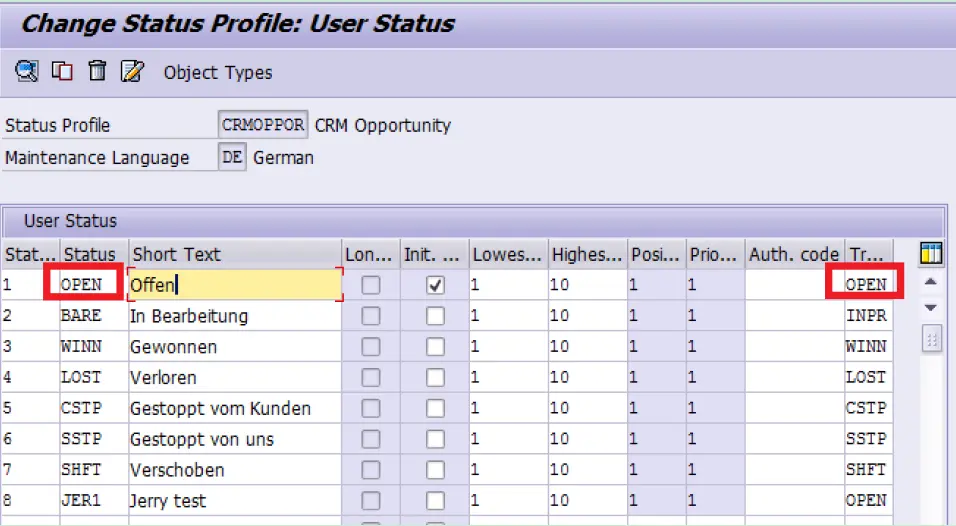Toggle Long text checkbox for LOST row
The height and width of the screenshot is (526, 956).
pos(371,377)
